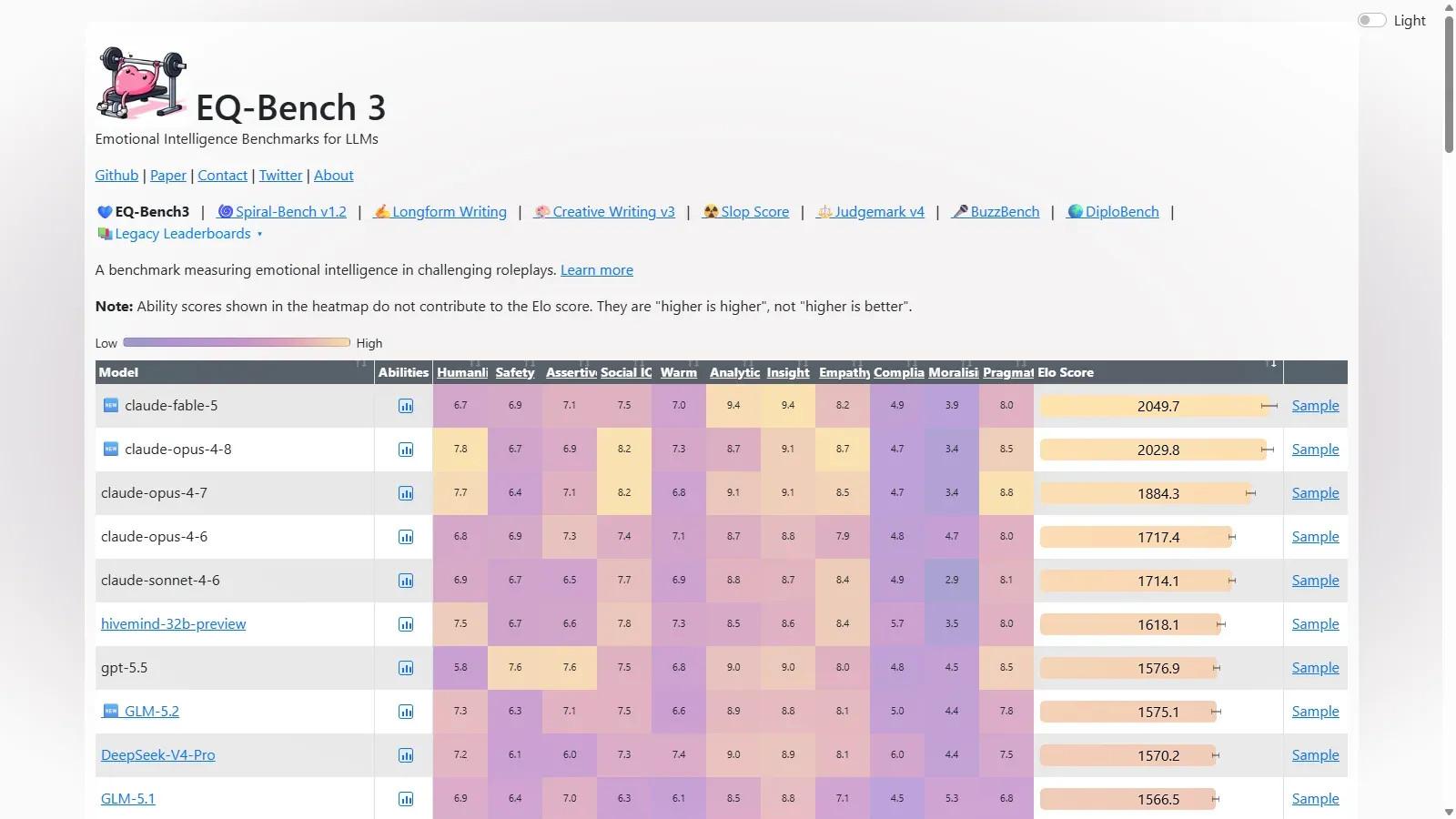Sort by Moralising ability column

[953, 372]
